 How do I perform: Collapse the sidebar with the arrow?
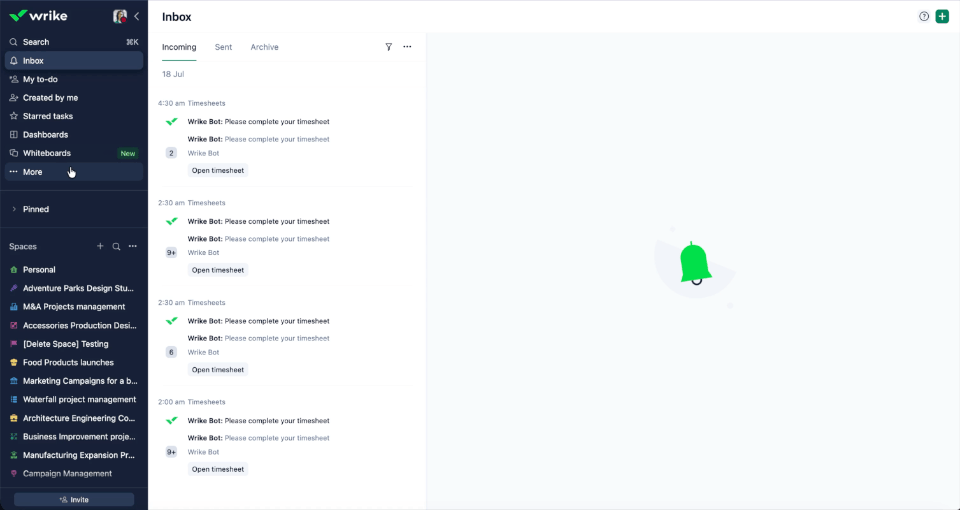pos(137,17)
